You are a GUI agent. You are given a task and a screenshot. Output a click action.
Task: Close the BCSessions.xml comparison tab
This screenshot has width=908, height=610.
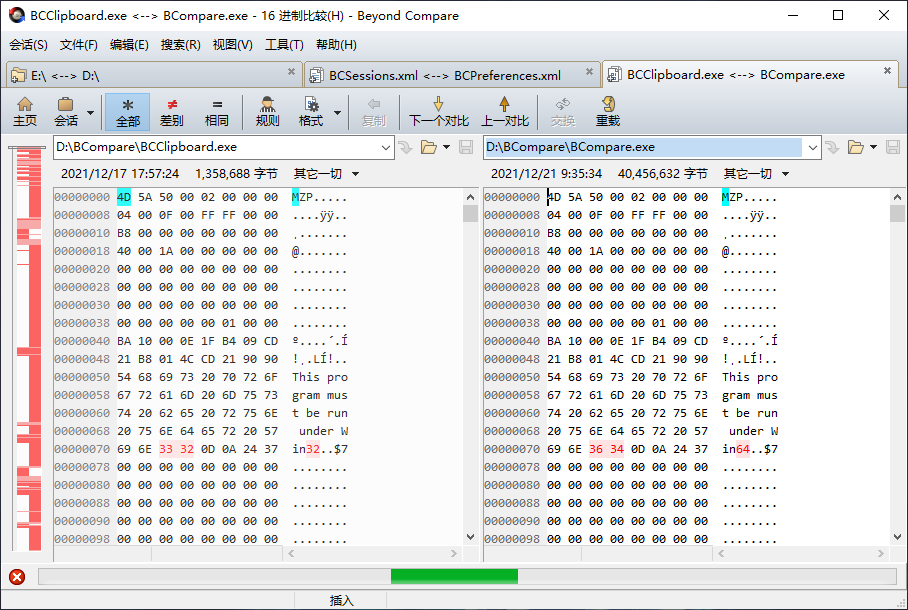[x=589, y=72]
